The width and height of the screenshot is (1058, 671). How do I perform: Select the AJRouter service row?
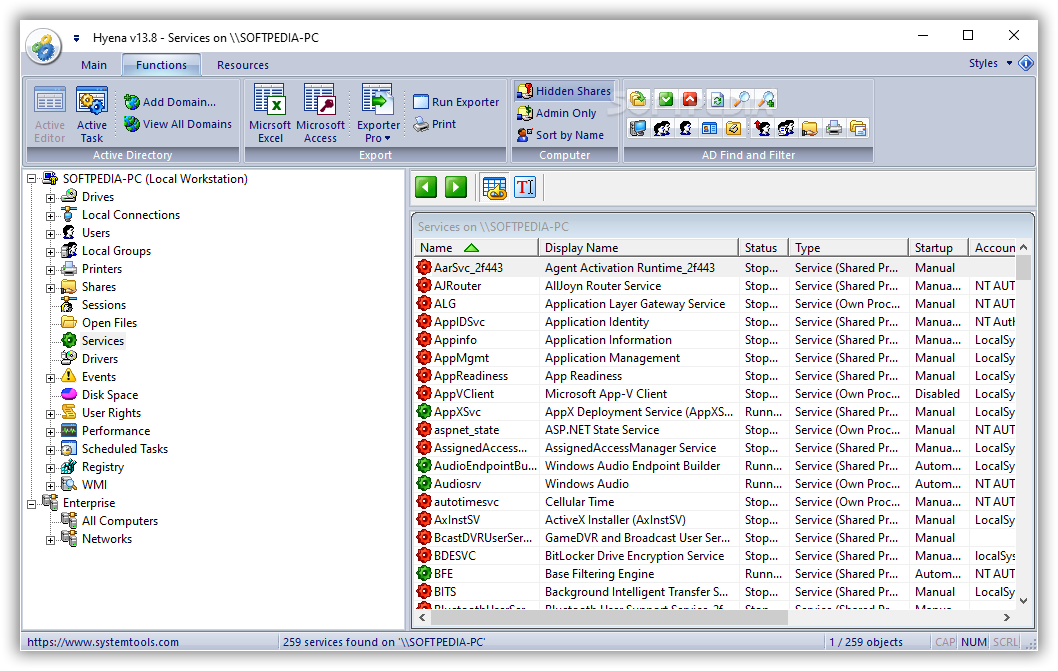point(715,286)
